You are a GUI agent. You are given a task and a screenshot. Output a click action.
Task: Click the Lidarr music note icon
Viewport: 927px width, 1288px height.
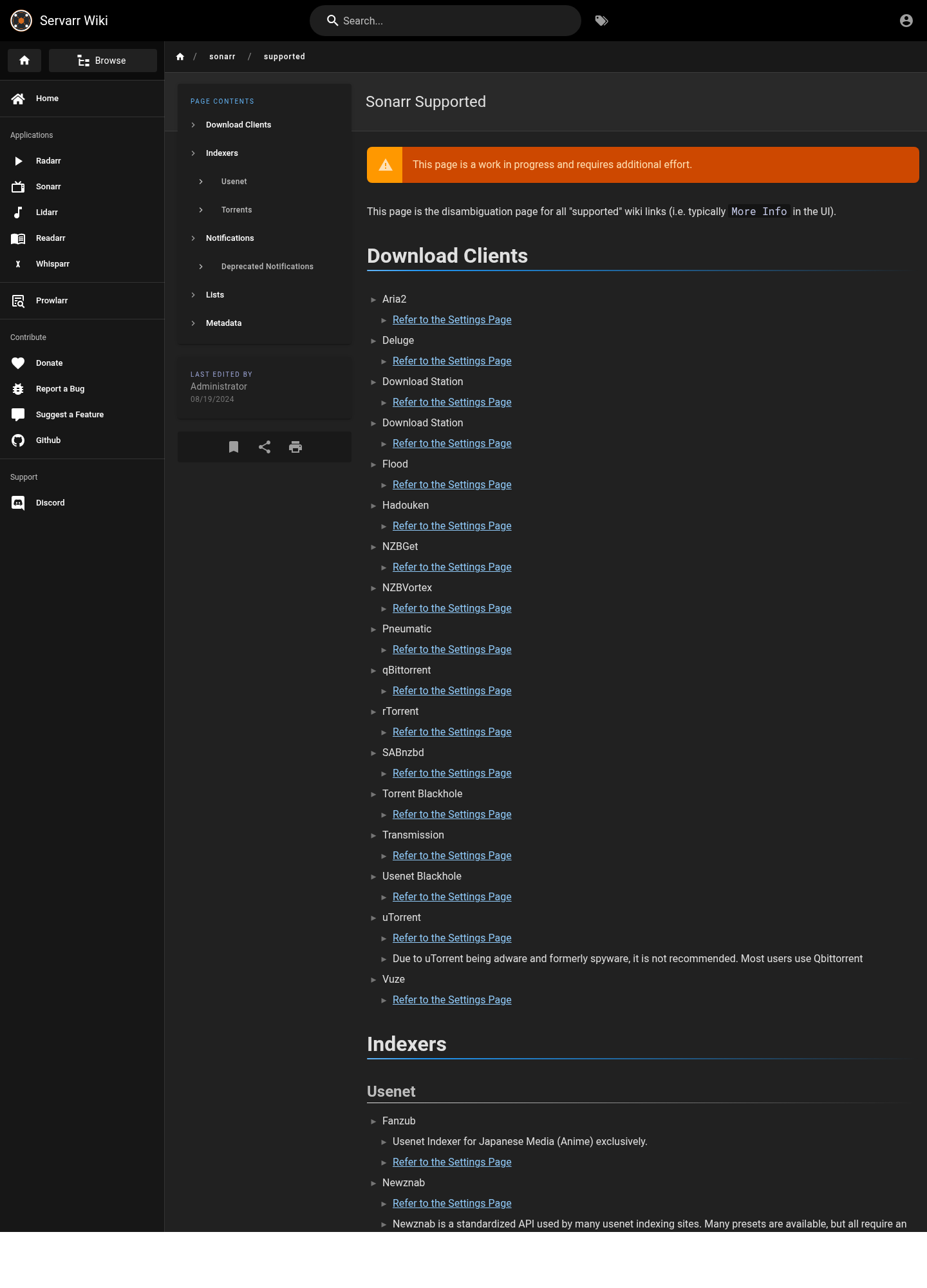point(18,213)
